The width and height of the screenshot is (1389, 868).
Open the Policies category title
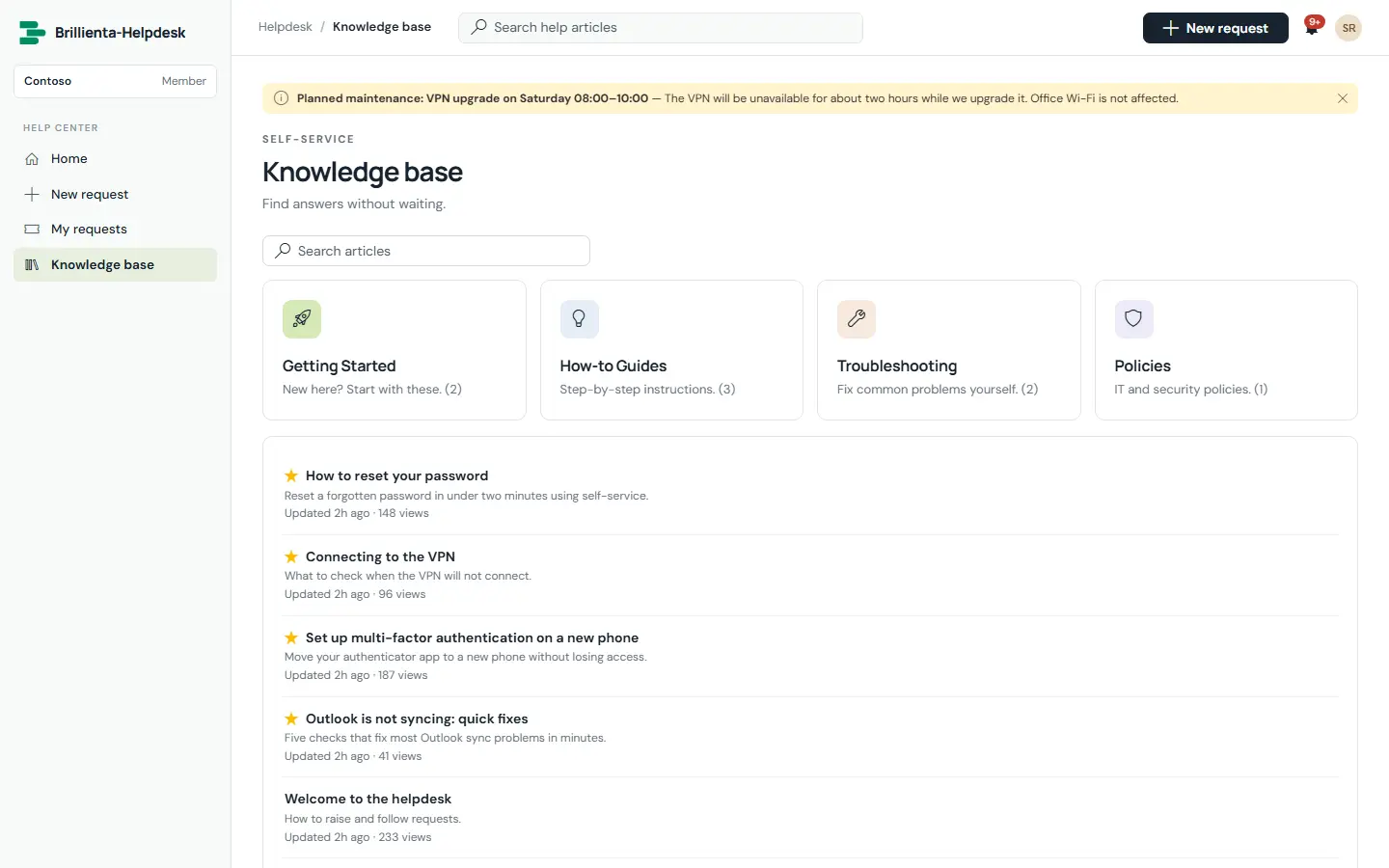[1142, 366]
